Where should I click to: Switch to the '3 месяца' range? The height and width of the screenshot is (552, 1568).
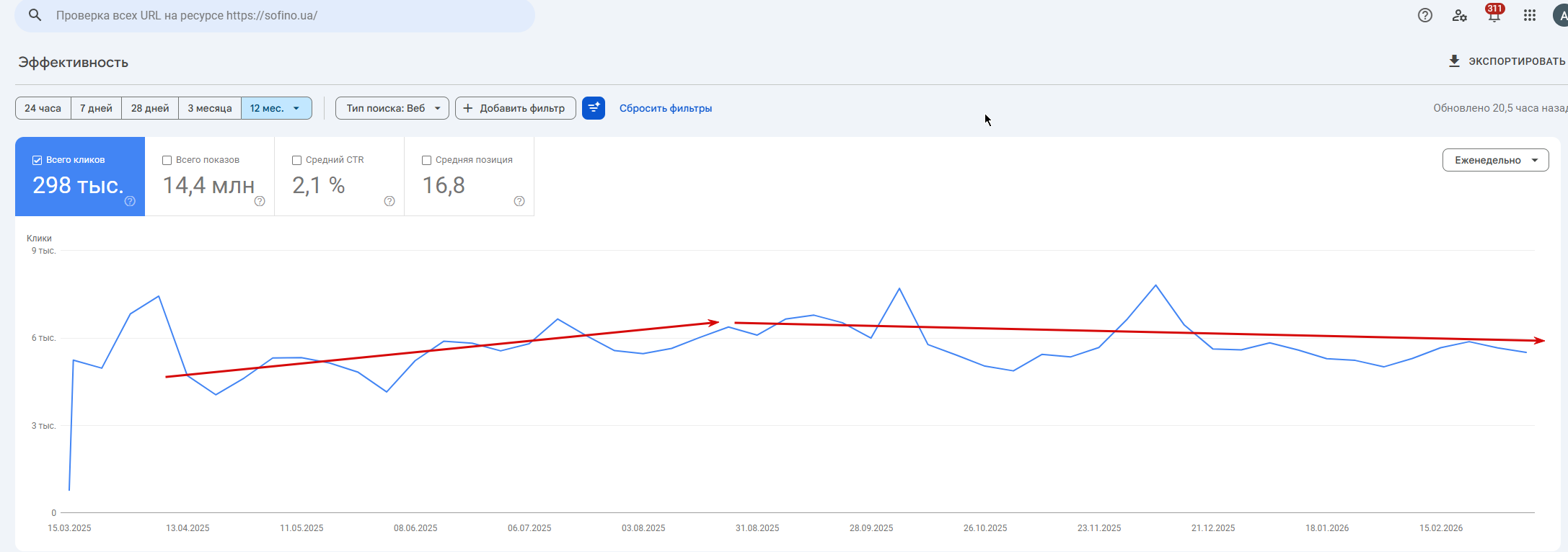(209, 108)
